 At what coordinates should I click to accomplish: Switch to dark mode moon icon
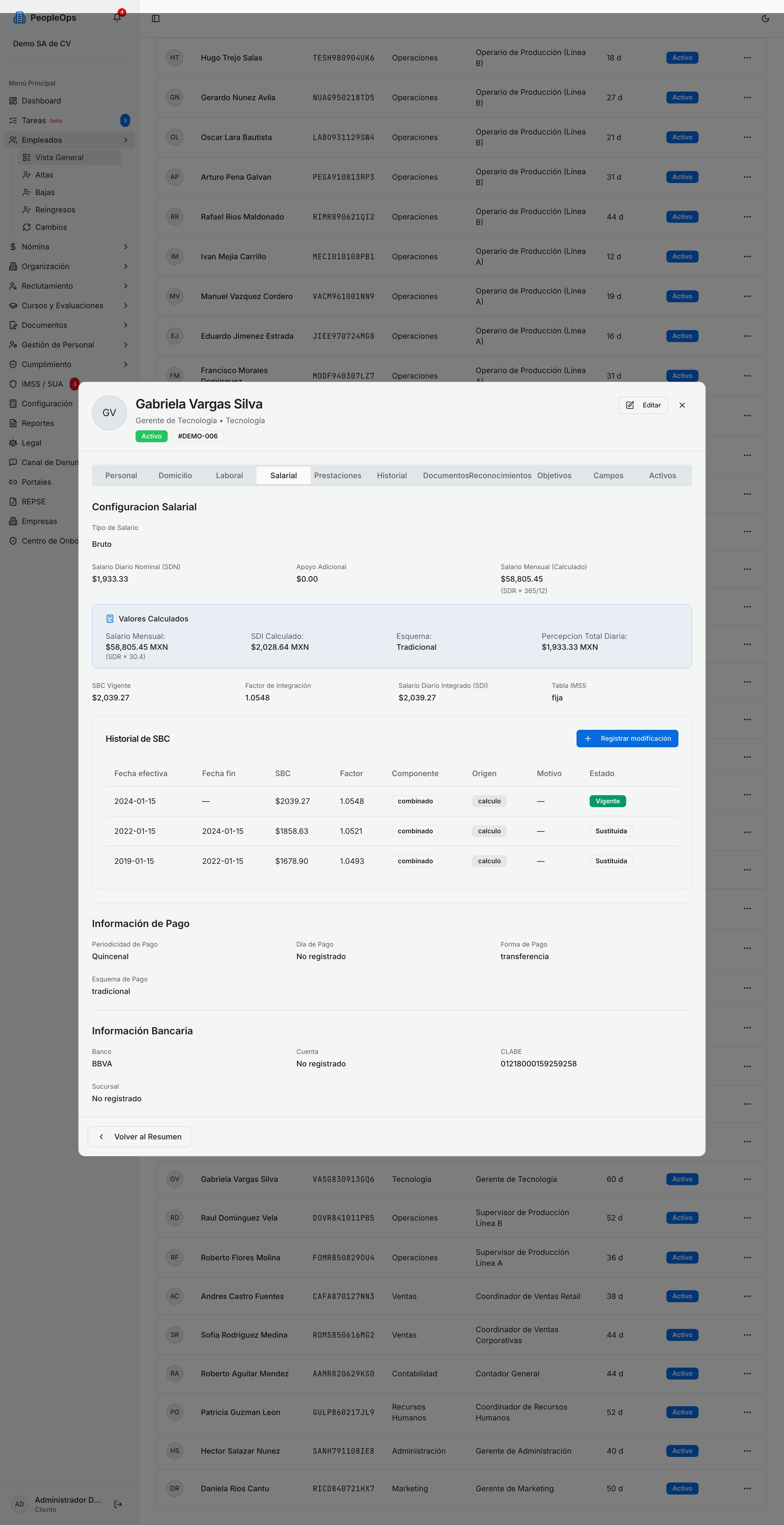pyautogui.click(x=765, y=18)
